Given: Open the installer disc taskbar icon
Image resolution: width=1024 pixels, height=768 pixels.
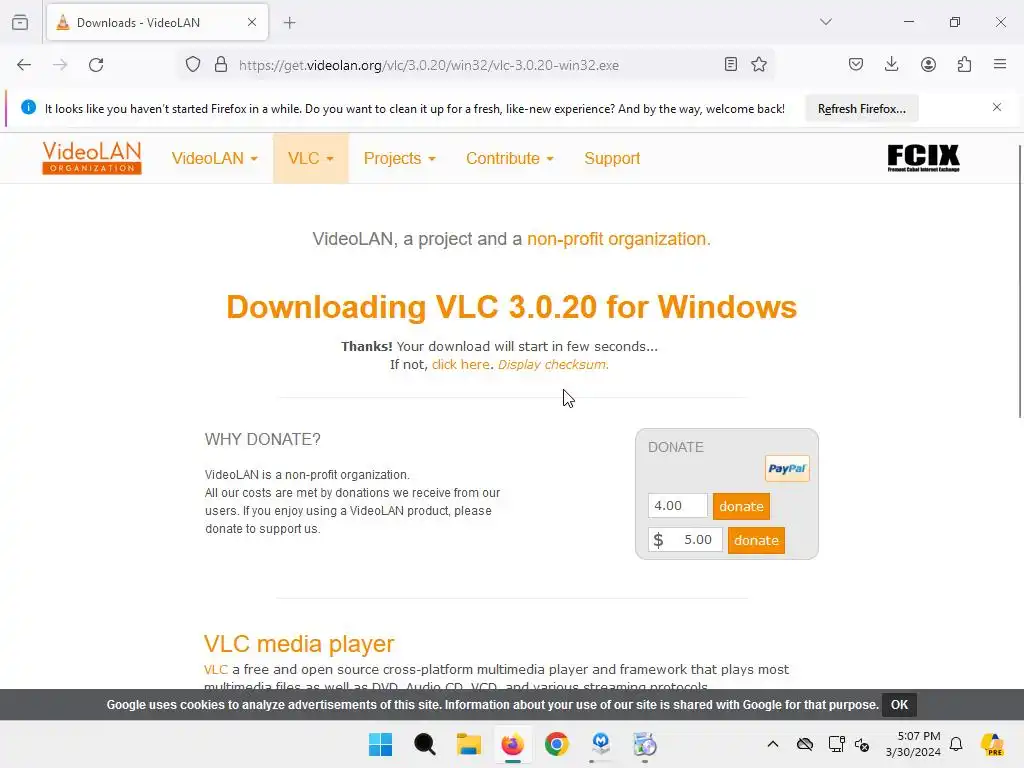Looking at the screenshot, I should click(645, 744).
